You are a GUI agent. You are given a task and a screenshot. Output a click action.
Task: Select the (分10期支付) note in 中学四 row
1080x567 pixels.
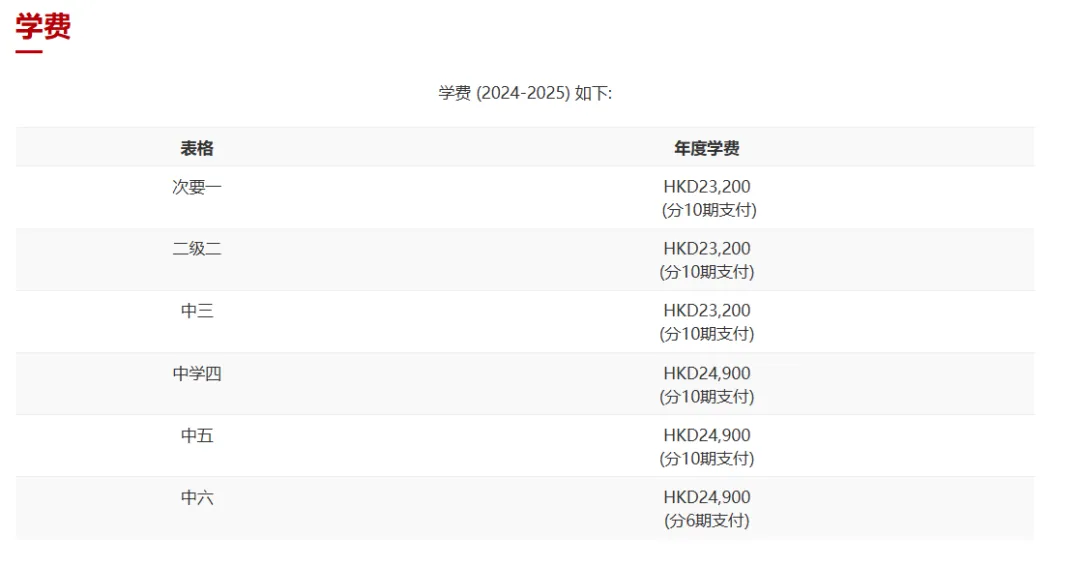706,396
